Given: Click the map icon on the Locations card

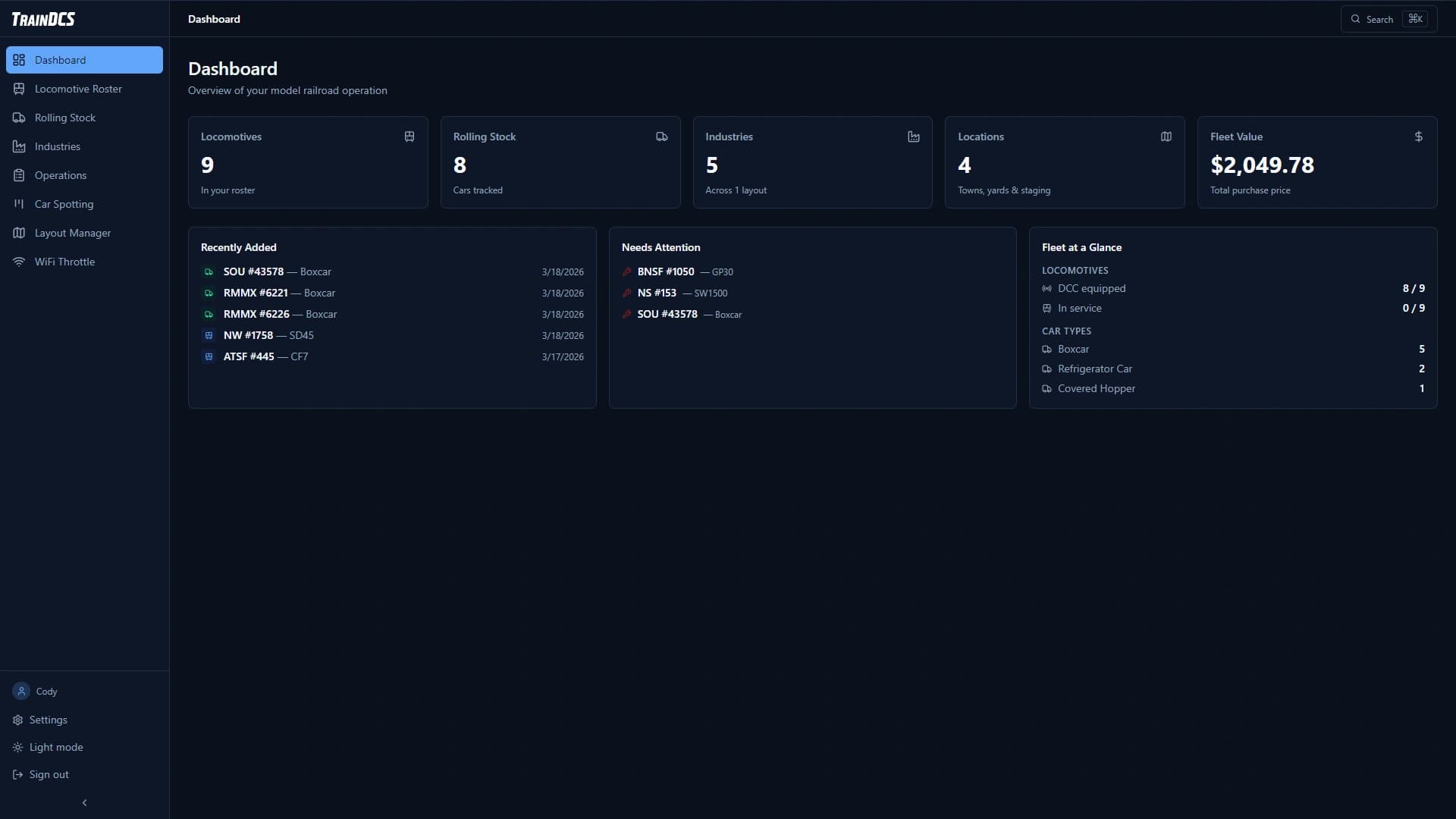Looking at the screenshot, I should tap(1166, 136).
